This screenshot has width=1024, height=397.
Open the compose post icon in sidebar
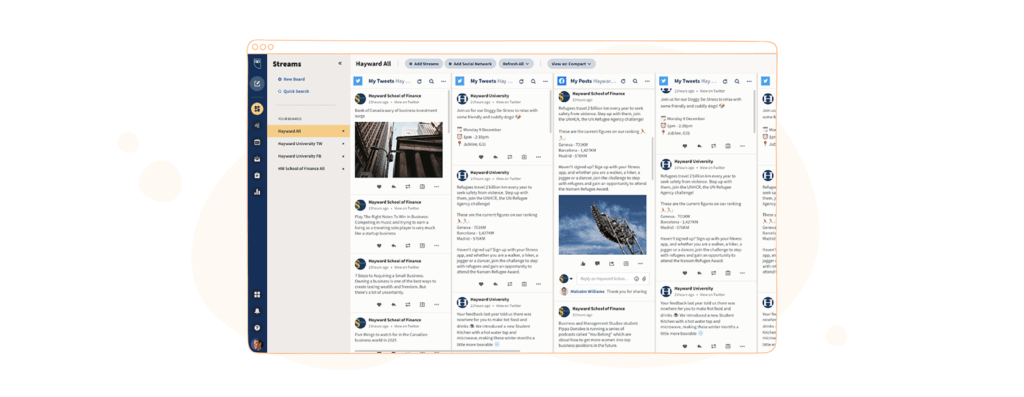(257, 83)
